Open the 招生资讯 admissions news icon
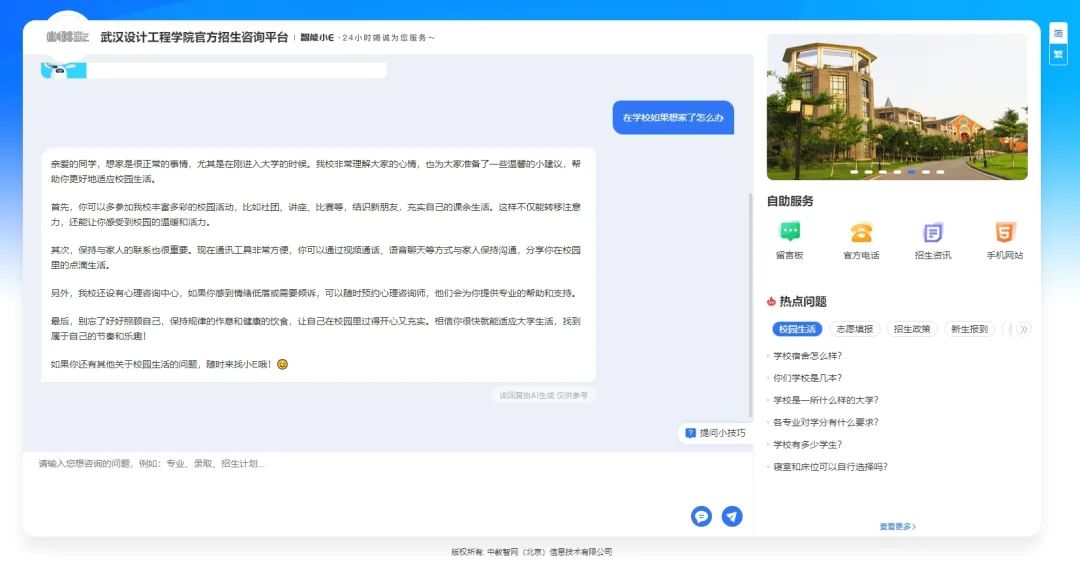Image resolution: width=1080 pixels, height=564 pixels. (x=932, y=232)
